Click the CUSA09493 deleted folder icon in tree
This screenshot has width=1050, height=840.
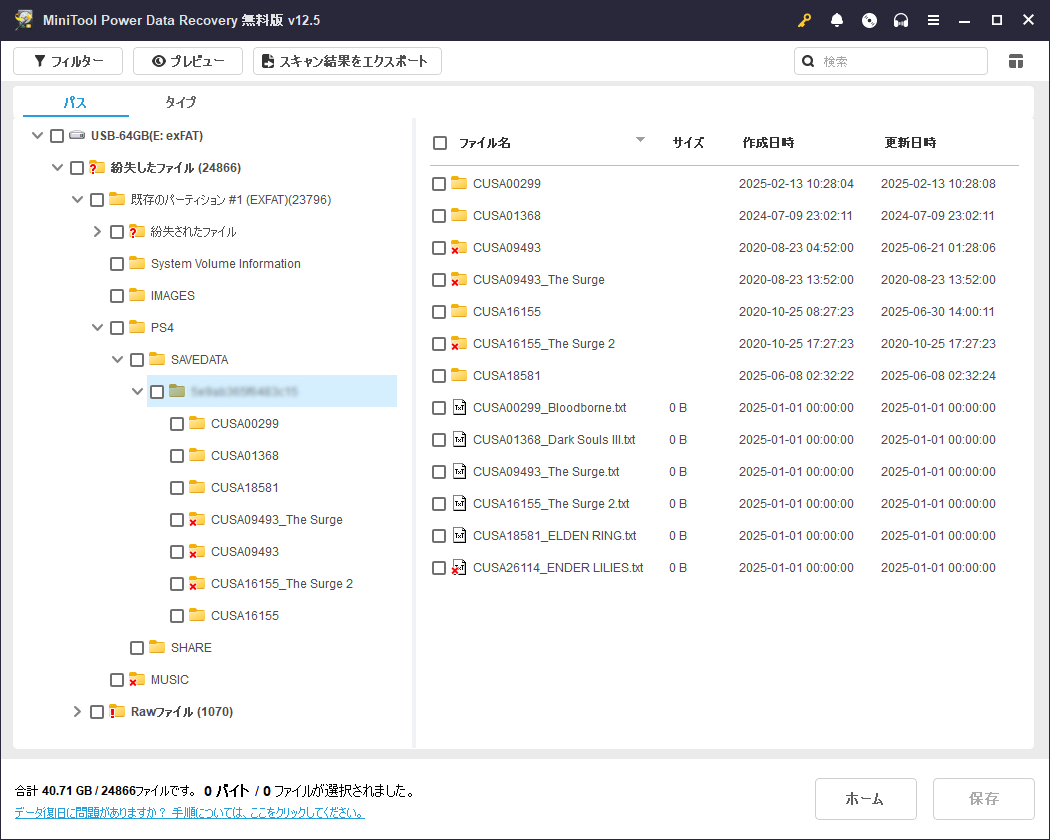pos(196,551)
